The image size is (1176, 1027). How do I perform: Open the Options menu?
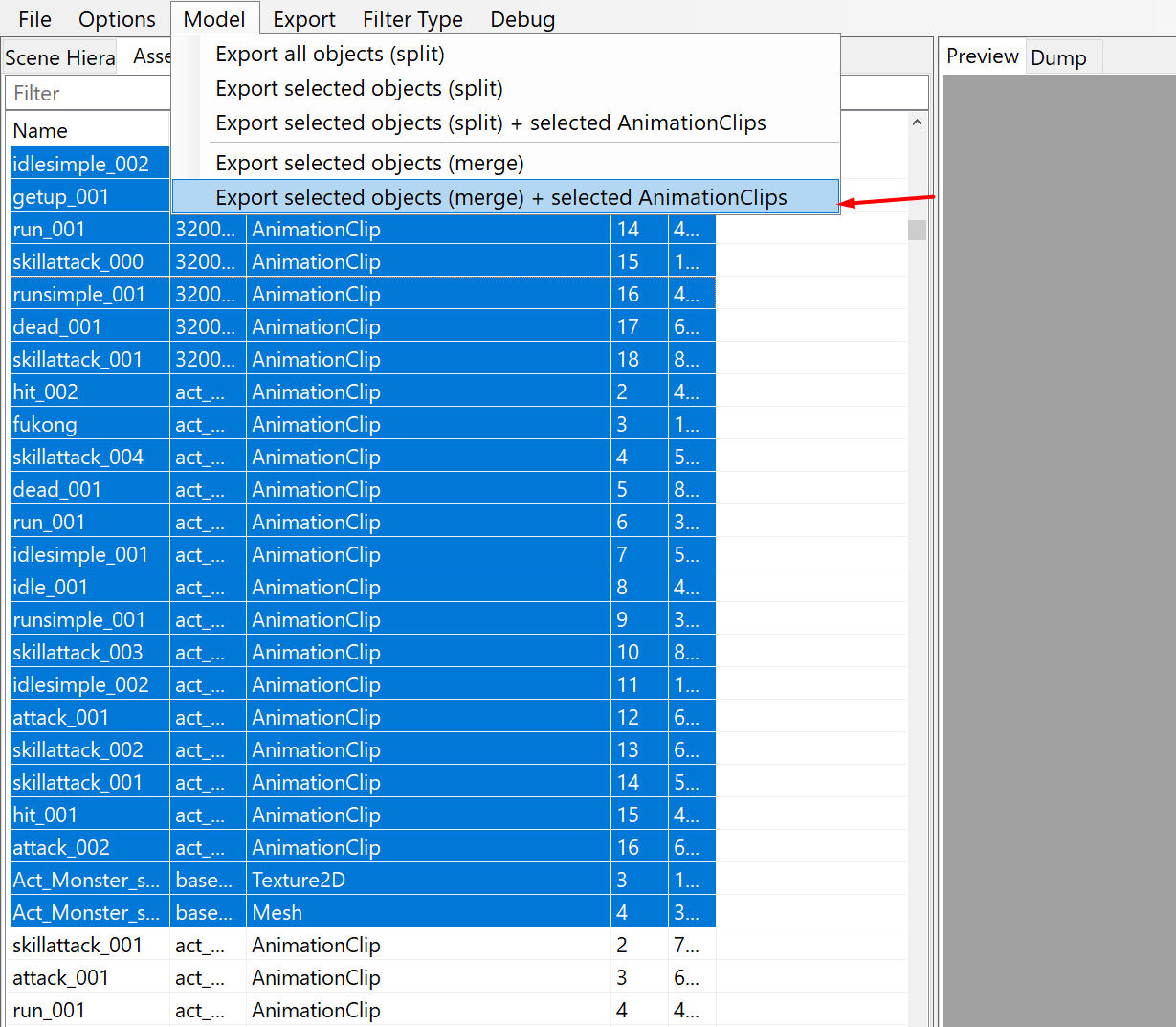pyautogui.click(x=117, y=19)
